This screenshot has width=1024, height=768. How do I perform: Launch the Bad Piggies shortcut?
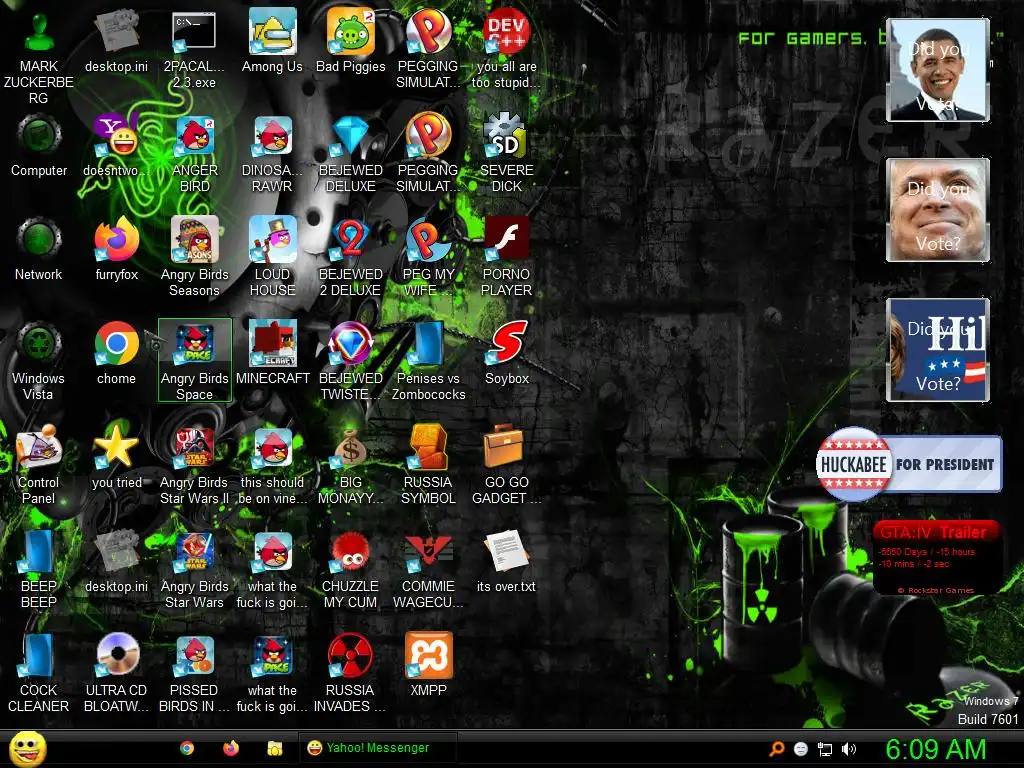click(351, 40)
